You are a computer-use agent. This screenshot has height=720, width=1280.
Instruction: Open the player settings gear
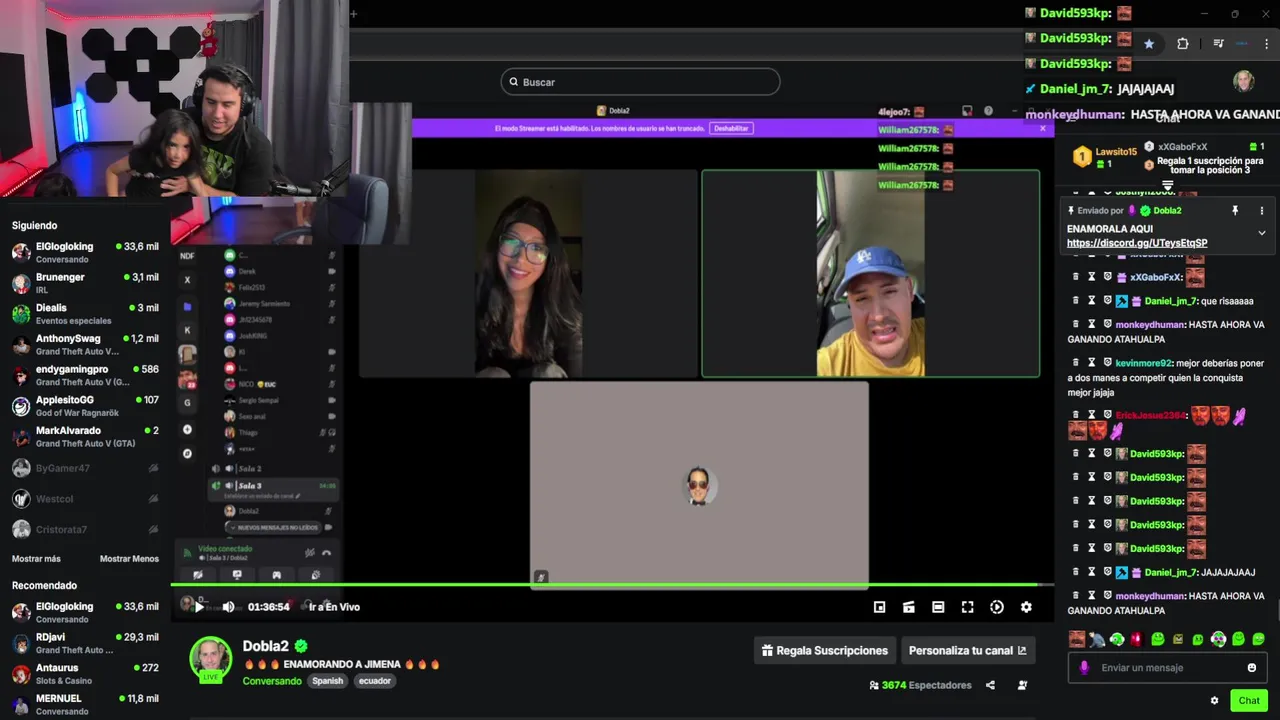pos(1026,607)
